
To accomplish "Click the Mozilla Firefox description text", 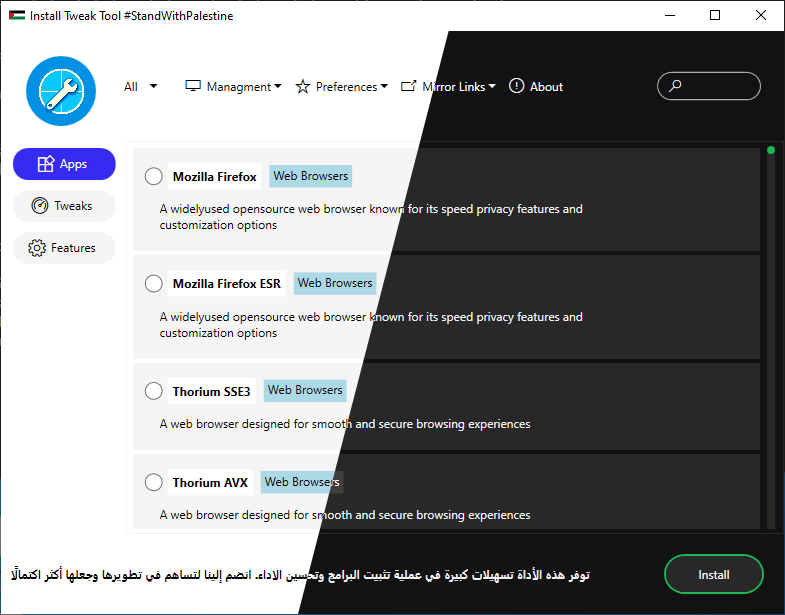I will point(371,217).
